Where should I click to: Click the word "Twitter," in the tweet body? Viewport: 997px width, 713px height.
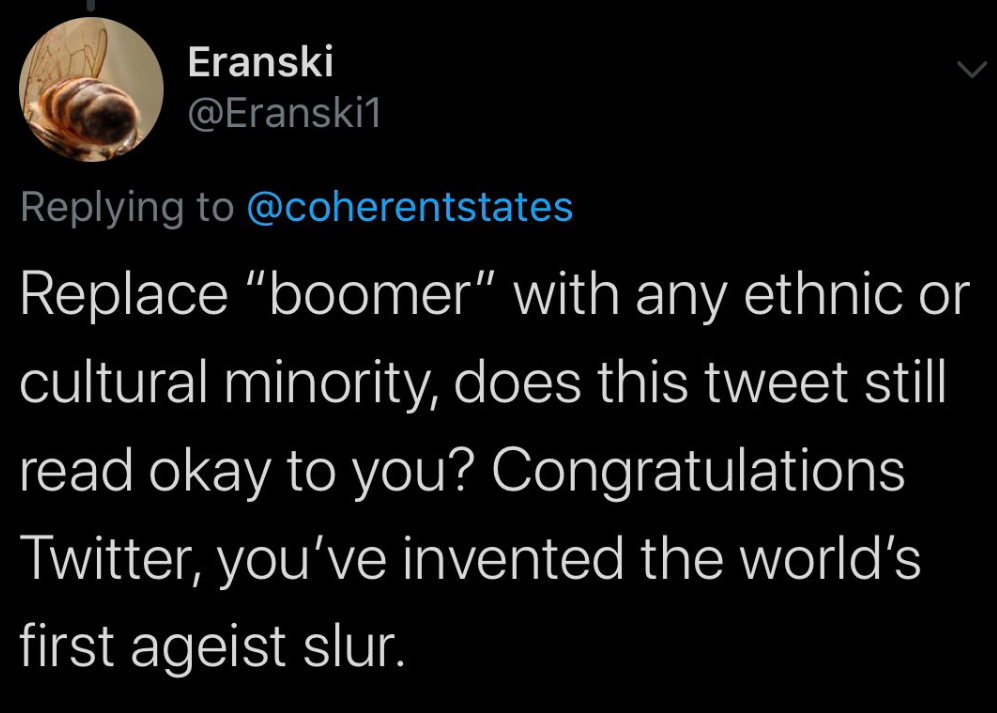coord(112,558)
